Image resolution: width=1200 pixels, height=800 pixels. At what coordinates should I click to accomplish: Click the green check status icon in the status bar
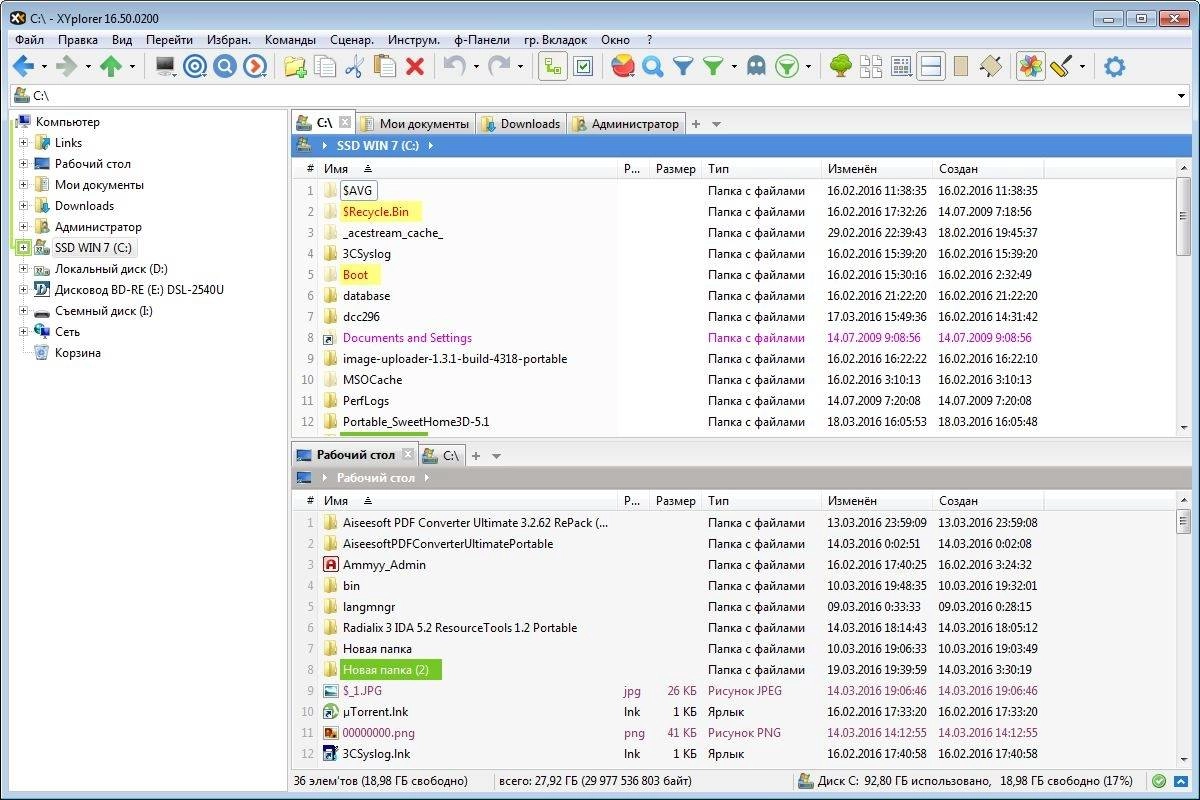click(1159, 781)
